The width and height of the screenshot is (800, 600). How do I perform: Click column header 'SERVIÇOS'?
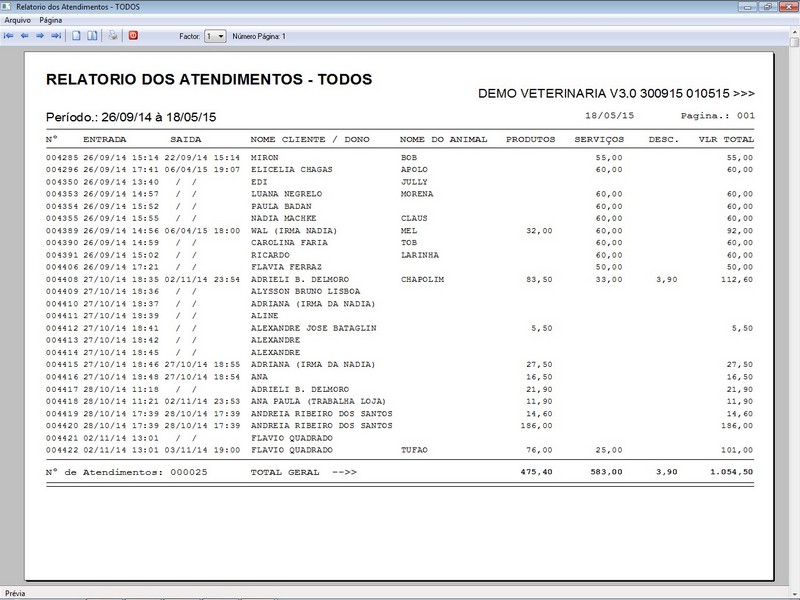[599, 139]
